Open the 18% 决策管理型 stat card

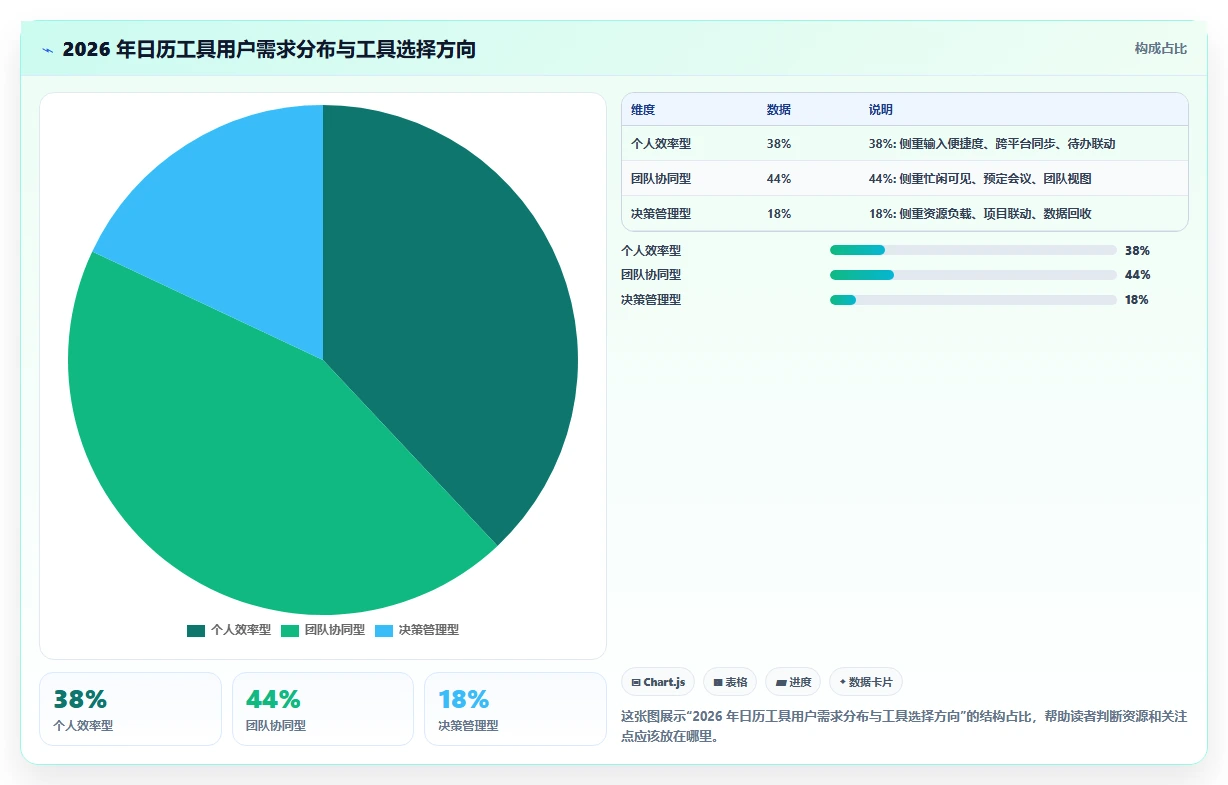coord(515,709)
